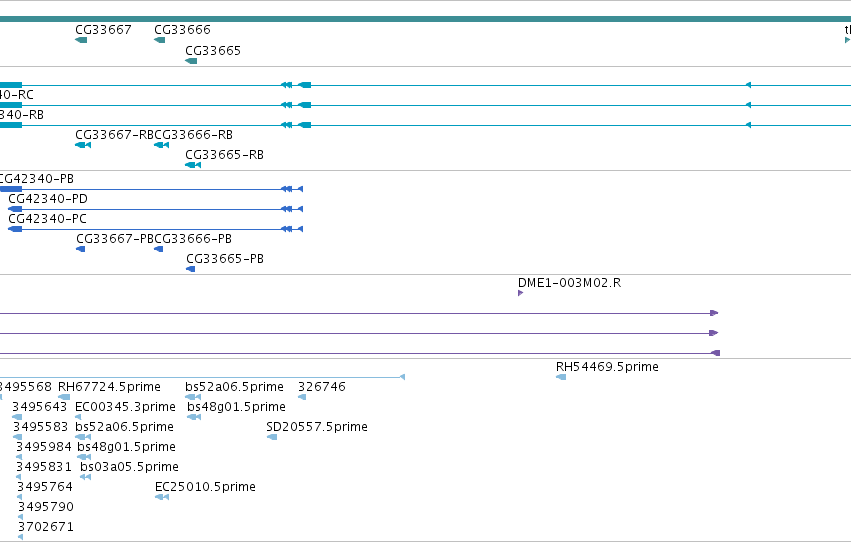This screenshot has width=851, height=542.
Task: Select the CG33667-RB label
Action: point(115,135)
